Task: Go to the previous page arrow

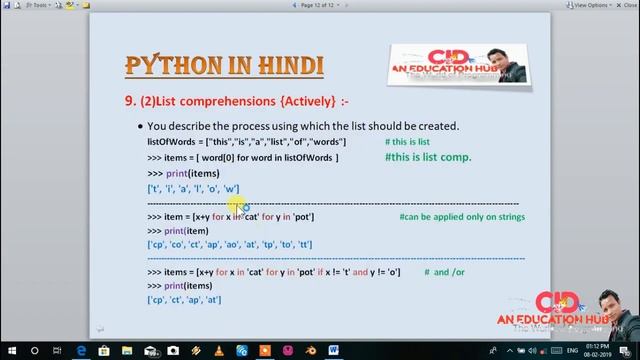Action: [294, 5]
